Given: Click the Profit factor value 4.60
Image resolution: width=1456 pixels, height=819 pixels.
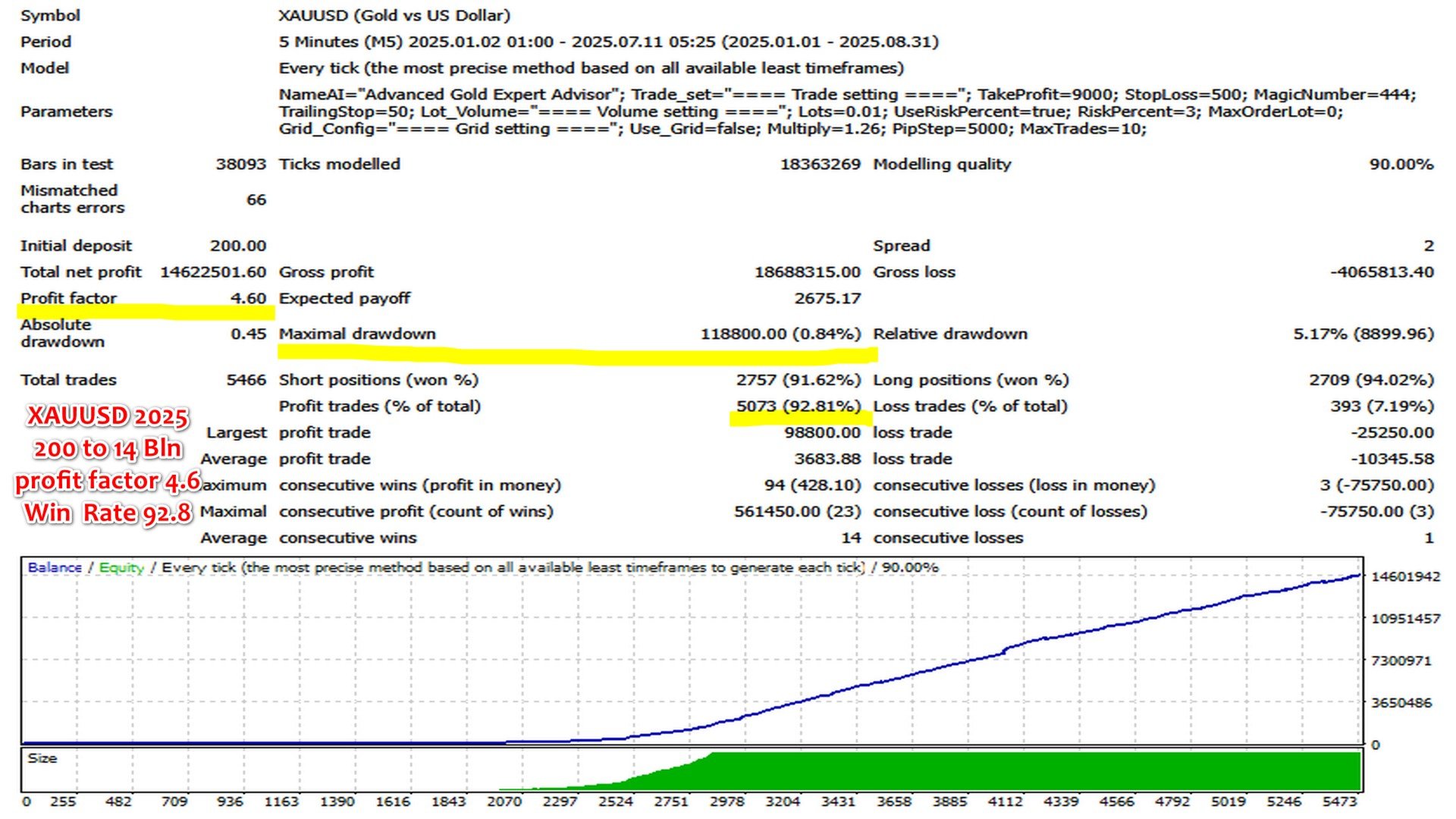Looking at the screenshot, I should coord(248,298).
